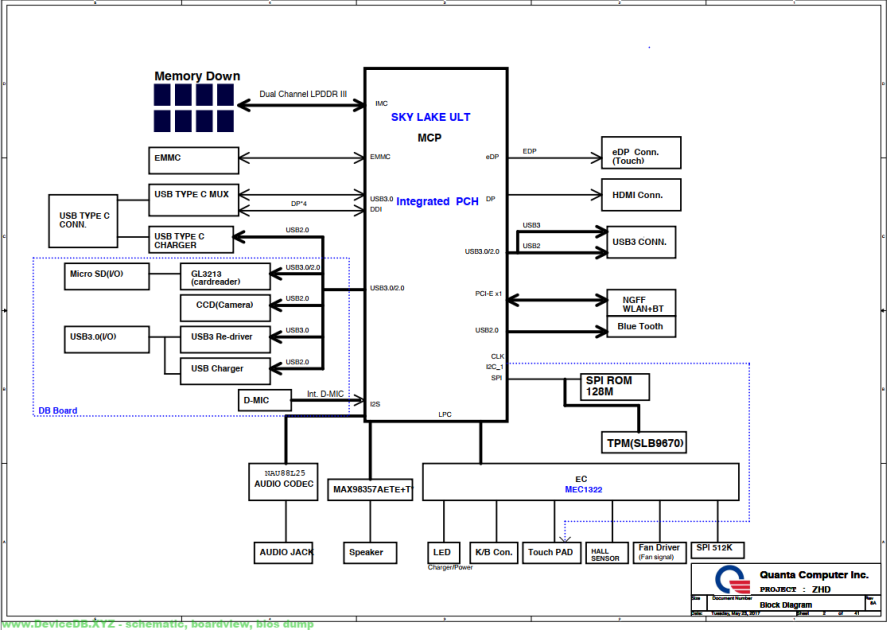This screenshot has width=894, height=630.
Task: Click the Memory Down heading
Action: [197, 76]
